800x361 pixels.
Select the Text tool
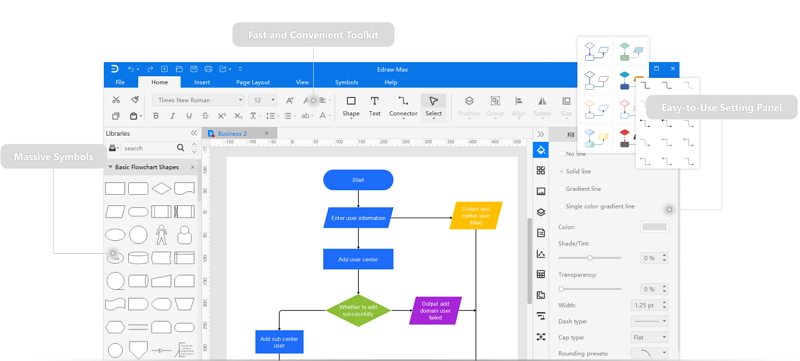(374, 106)
